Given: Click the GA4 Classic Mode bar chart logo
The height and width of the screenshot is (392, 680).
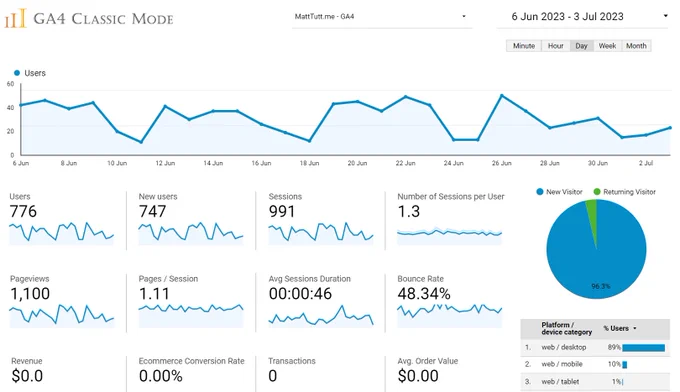Looking at the screenshot, I should tap(16, 19).
